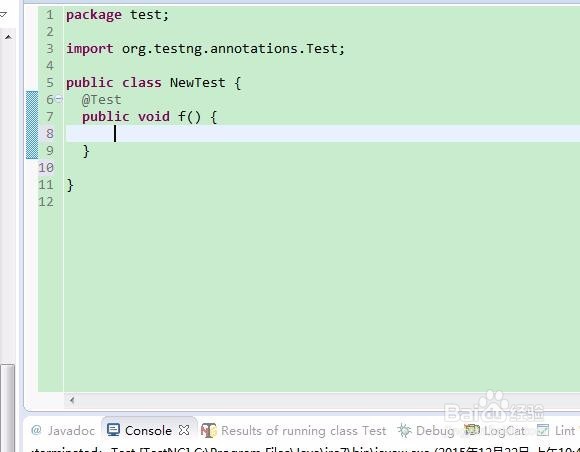Open the left panel view menu triangle
The image size is (580, 452).
(x=3, y=14)
